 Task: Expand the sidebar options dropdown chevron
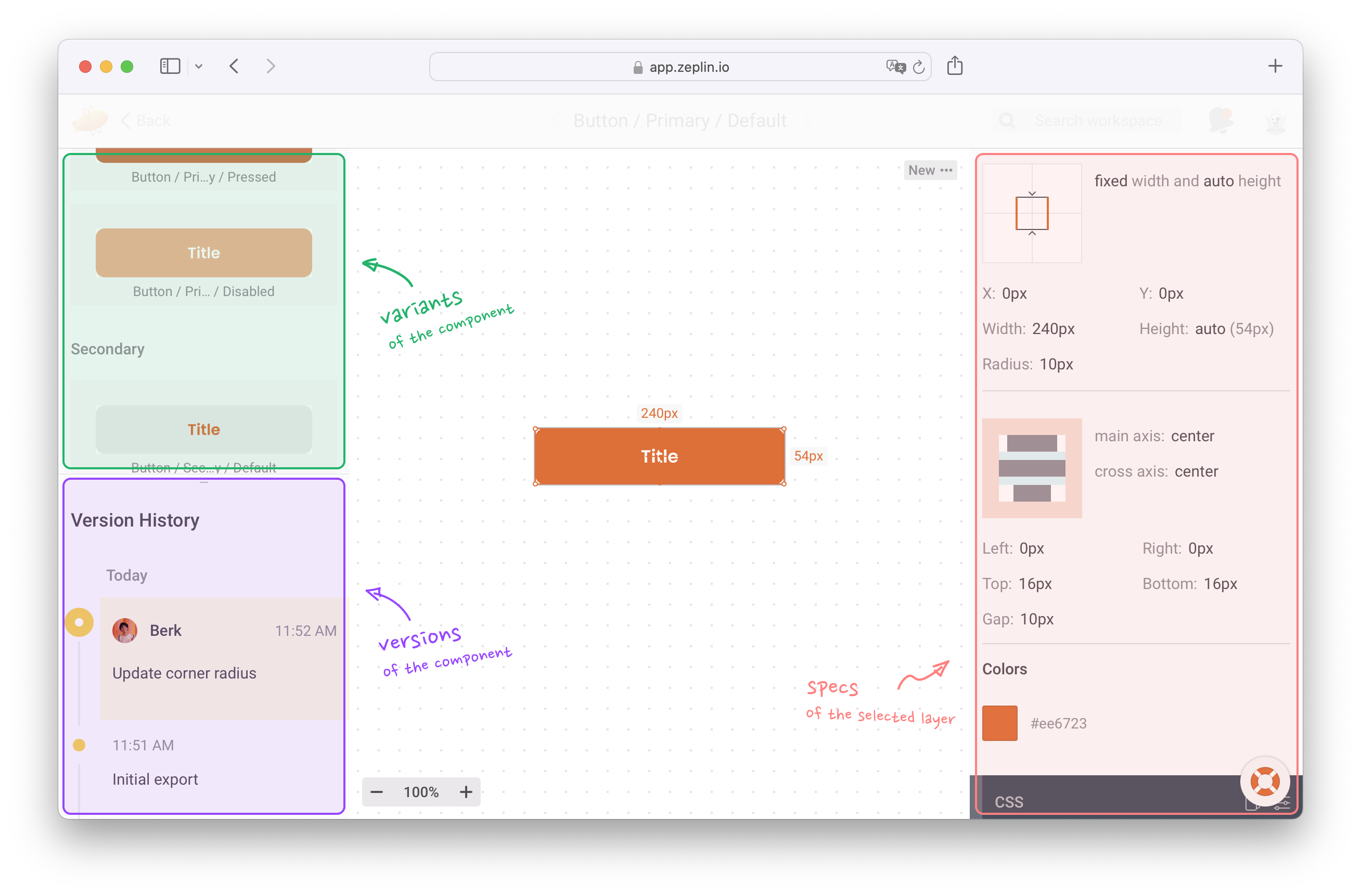click(x=198, y=66)
